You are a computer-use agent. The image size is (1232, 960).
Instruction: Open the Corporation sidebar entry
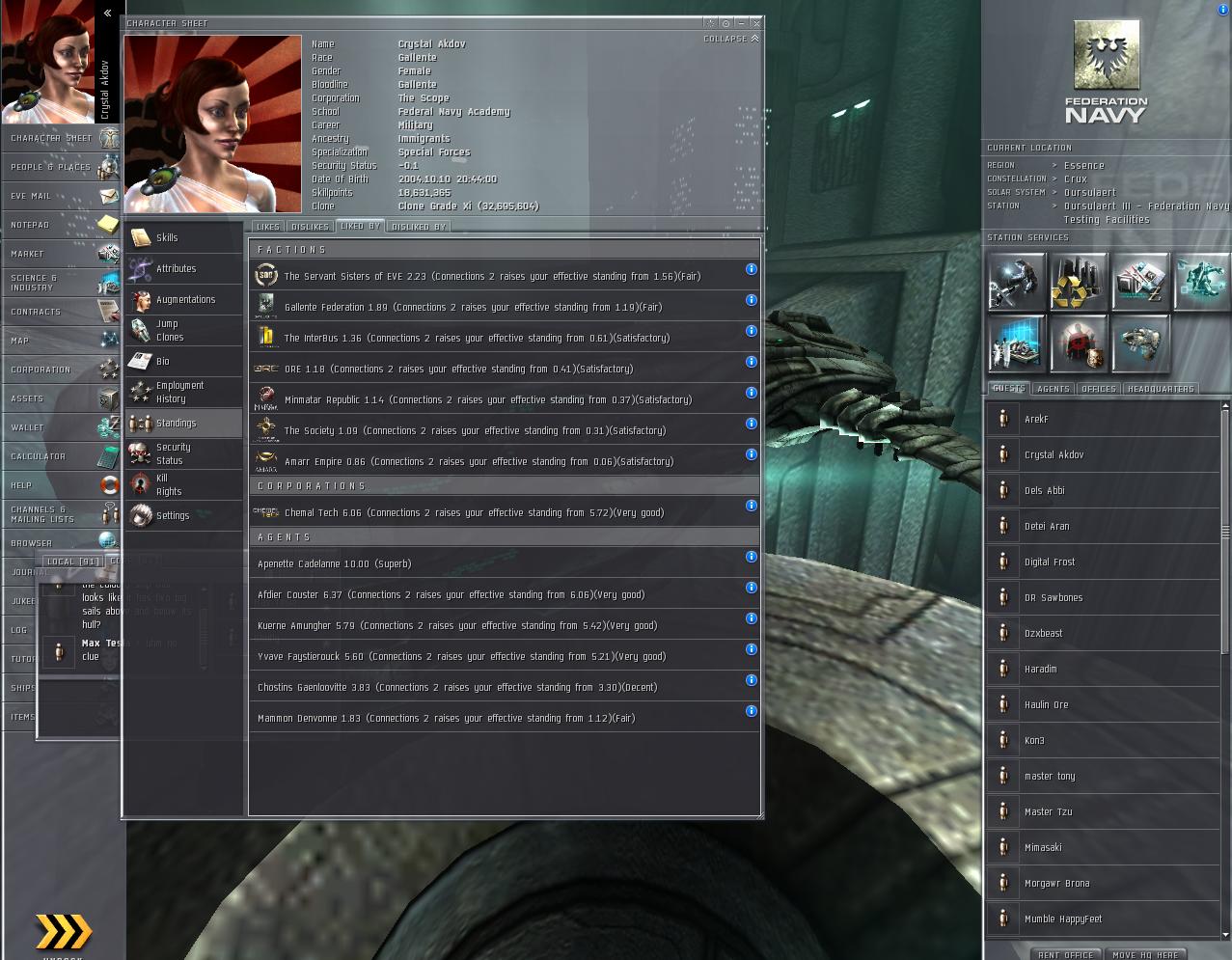(61, 370)
